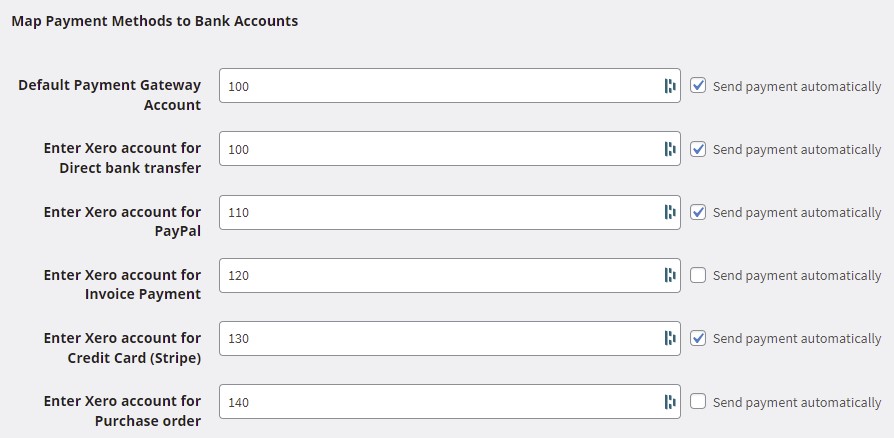Click password manager icon in Default Payment Gateway field
The width and height of the screenshot is (894, 438).
tap(669, 86)
